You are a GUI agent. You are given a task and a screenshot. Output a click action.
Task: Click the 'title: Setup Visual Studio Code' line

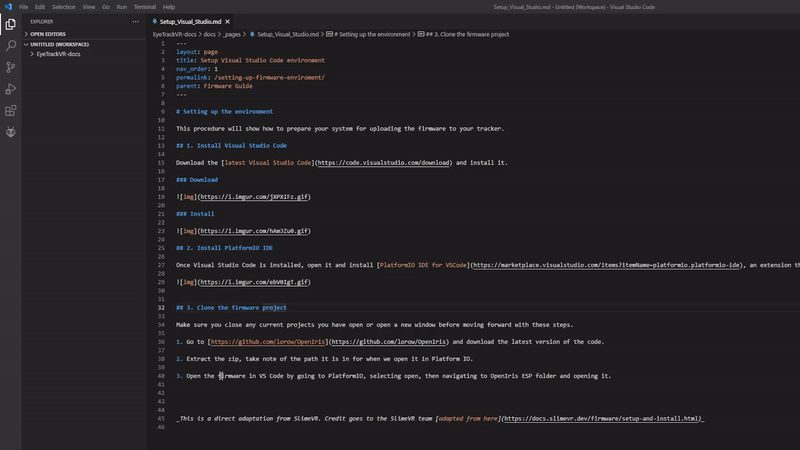pyautogui.click(x=251, y=60)
